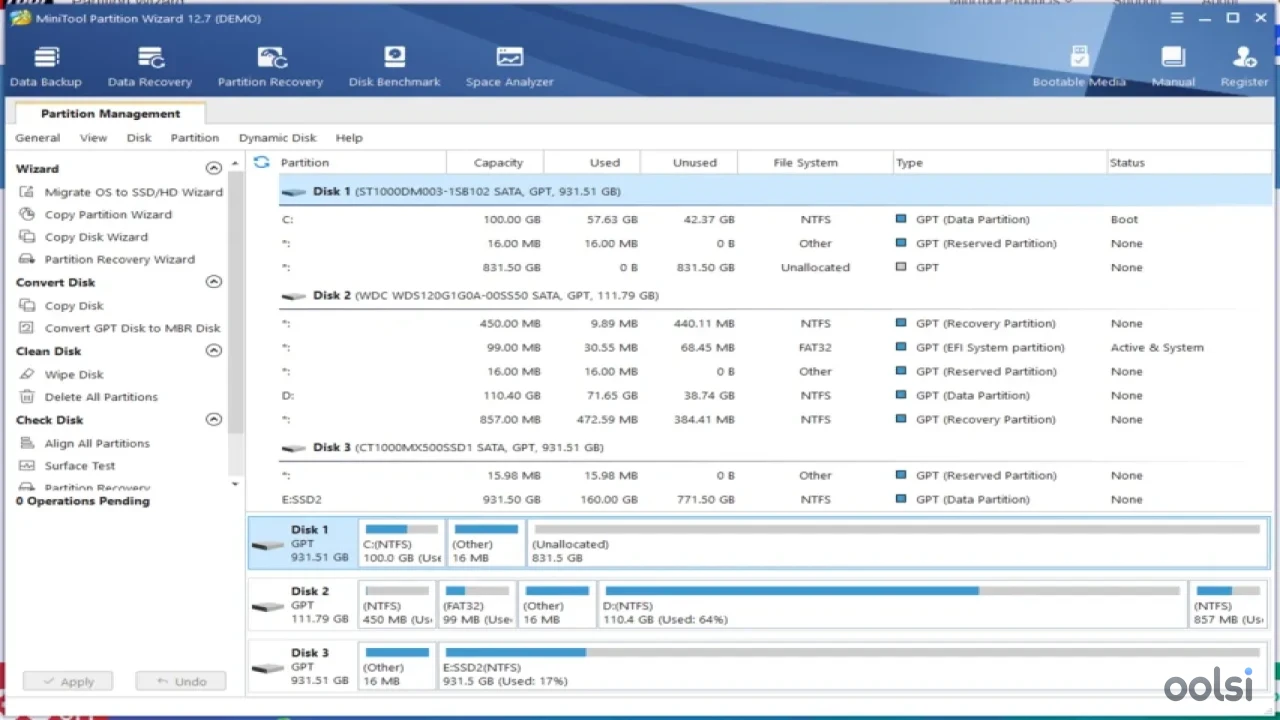1280x720 pixels.
Task: Open the Help menu
Action: click(x=349, y=138)
